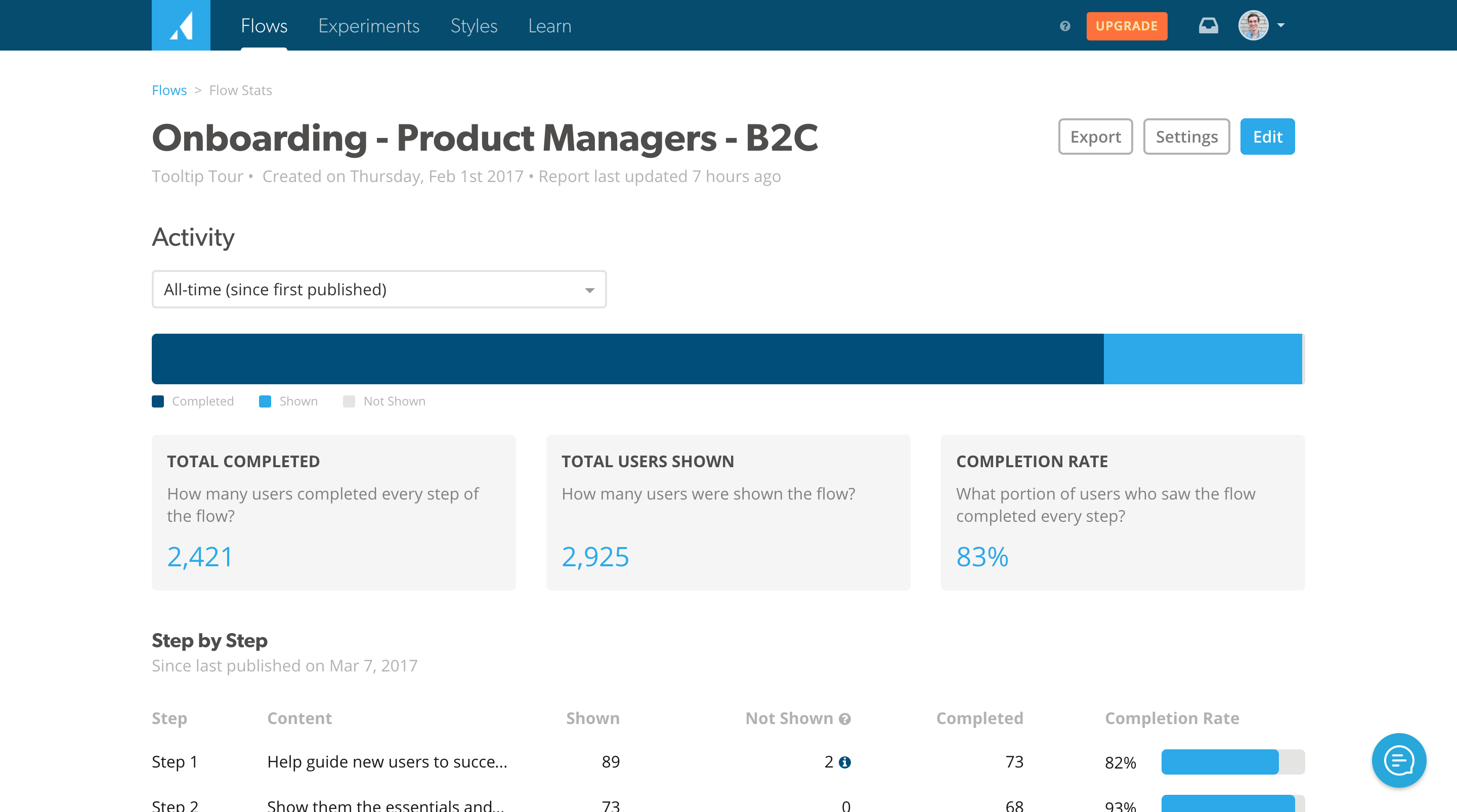Open the Experiments tab

[x=369, y=26]
